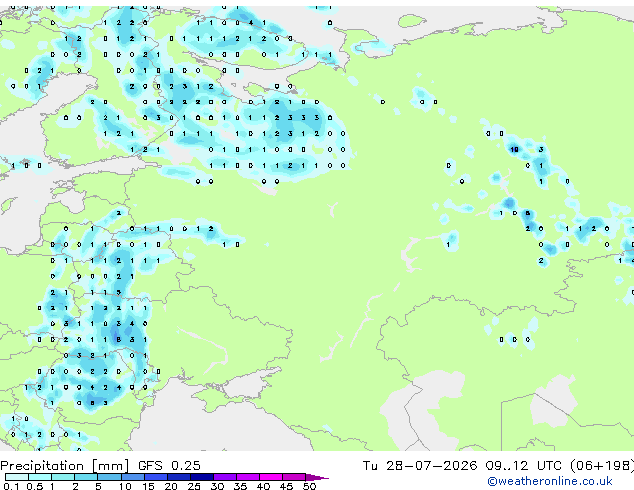The image size is (634, 490).
Task: Click the "5" legend scale label
Action: tap(98, 486)
